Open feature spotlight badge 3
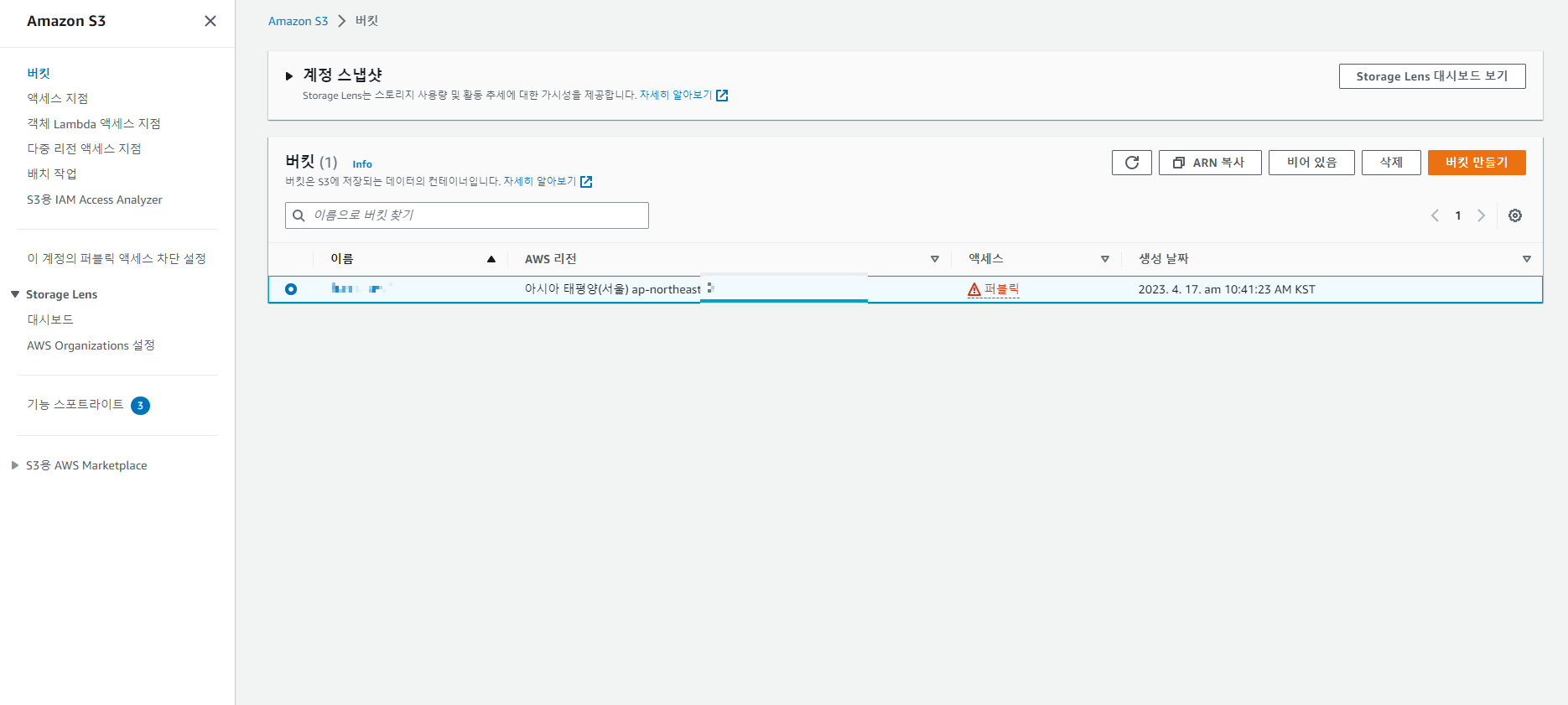 tap(140, 406)
